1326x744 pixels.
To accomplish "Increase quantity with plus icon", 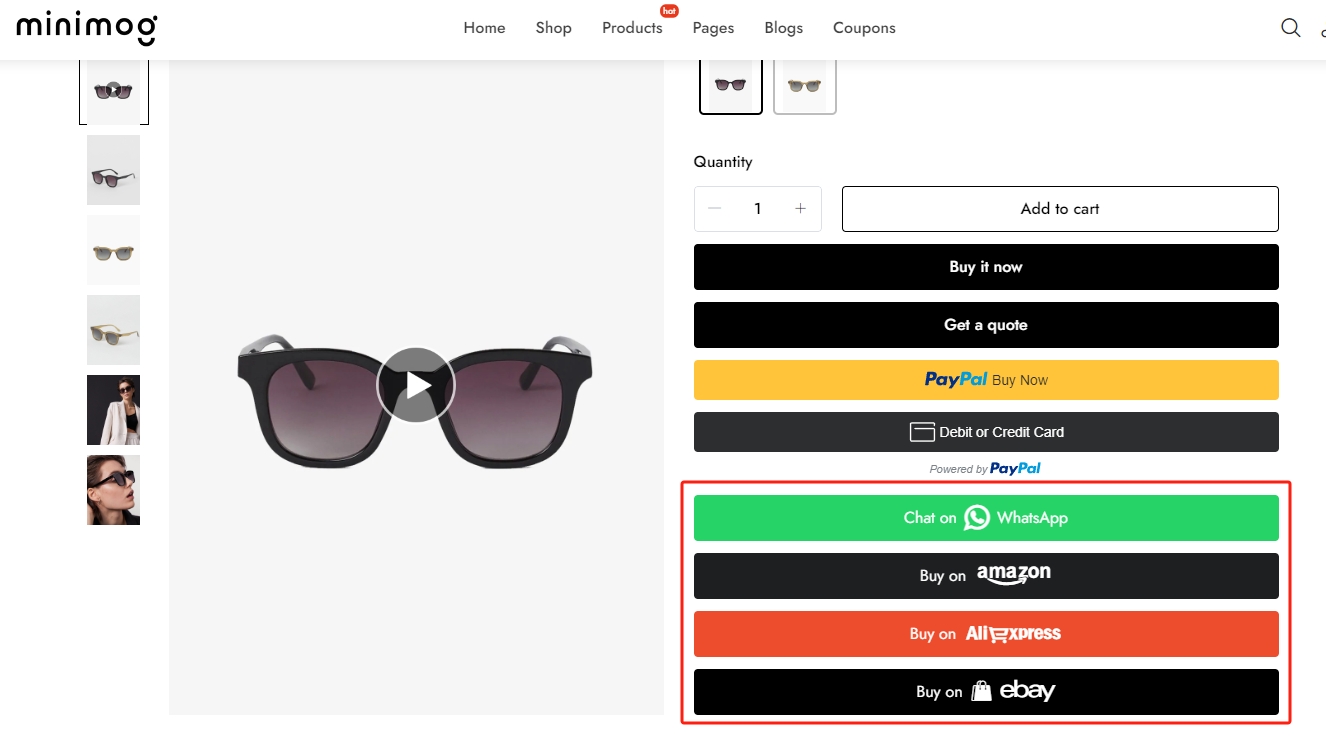I will tap(800, 209).
